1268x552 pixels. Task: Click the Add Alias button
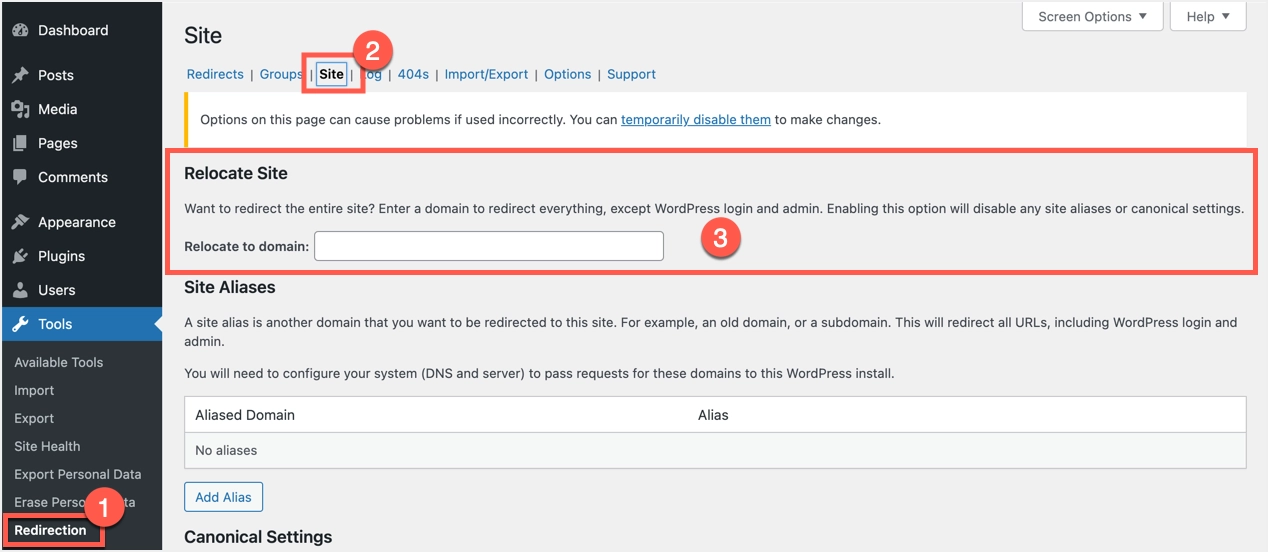(223, 497)
